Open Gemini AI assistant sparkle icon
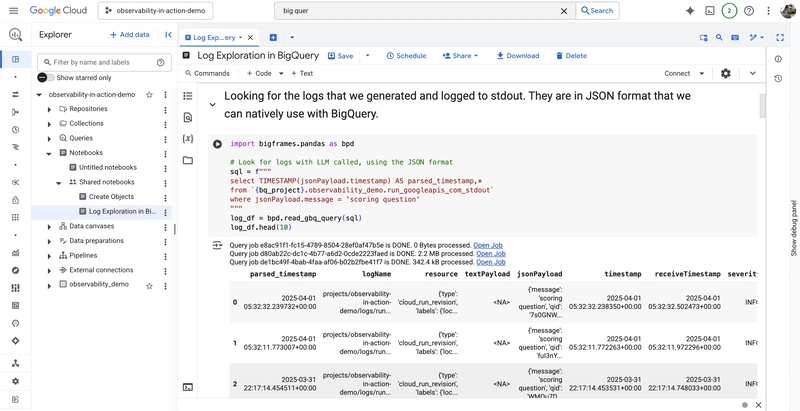Viewport: 800px width, 411px height. [x=689, y=11]
